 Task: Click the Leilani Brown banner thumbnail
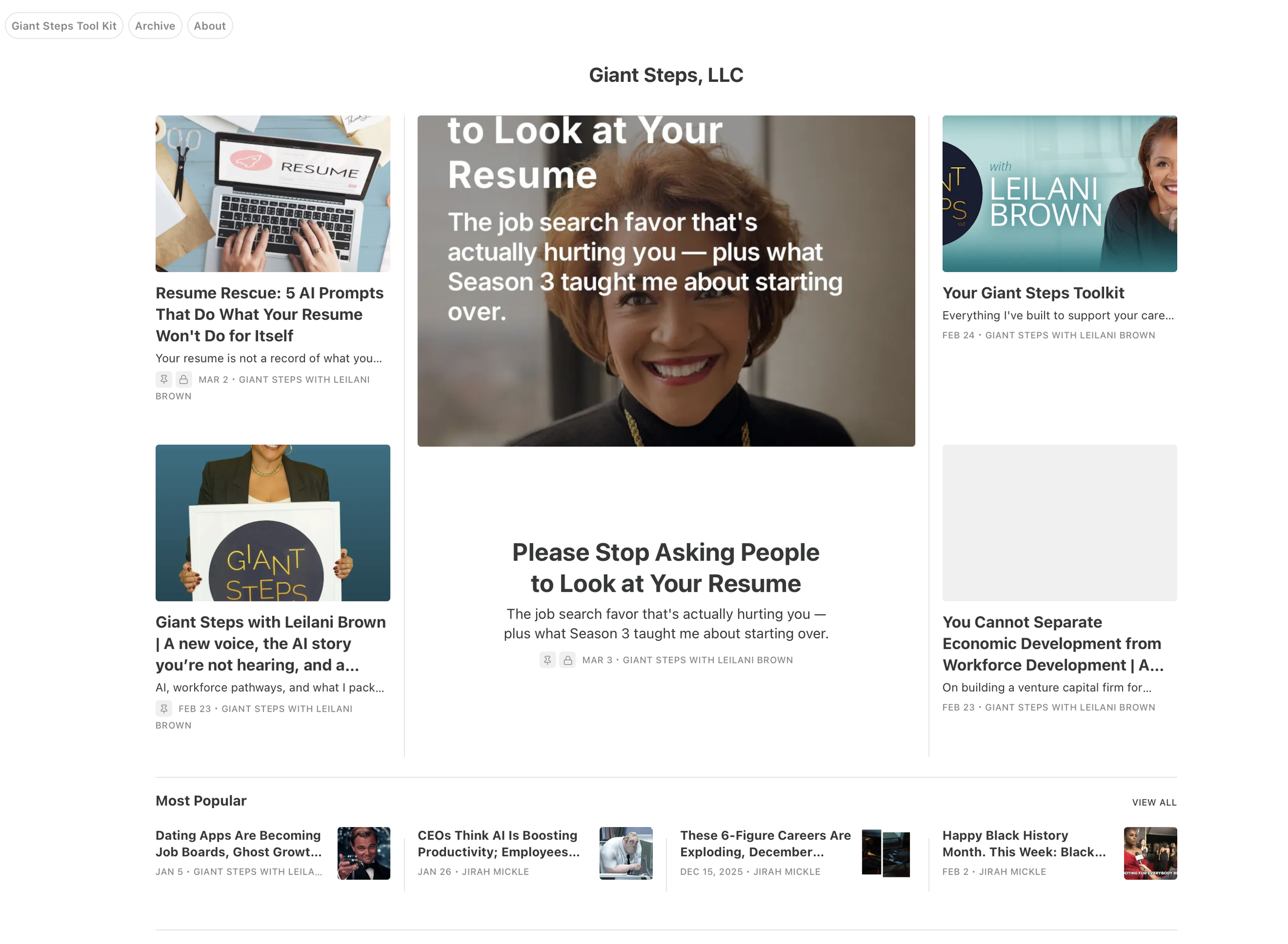(x=1059, y=193)
